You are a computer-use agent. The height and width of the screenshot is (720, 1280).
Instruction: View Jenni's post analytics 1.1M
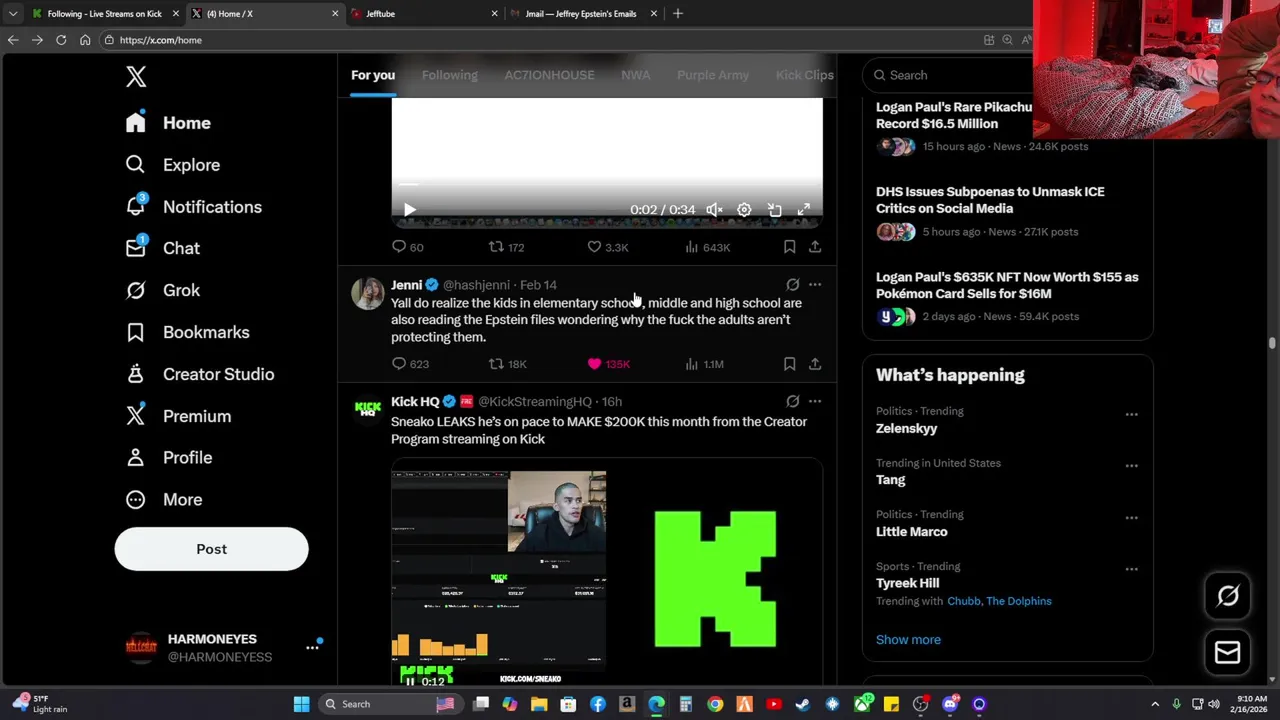click(x=704, y=364)
